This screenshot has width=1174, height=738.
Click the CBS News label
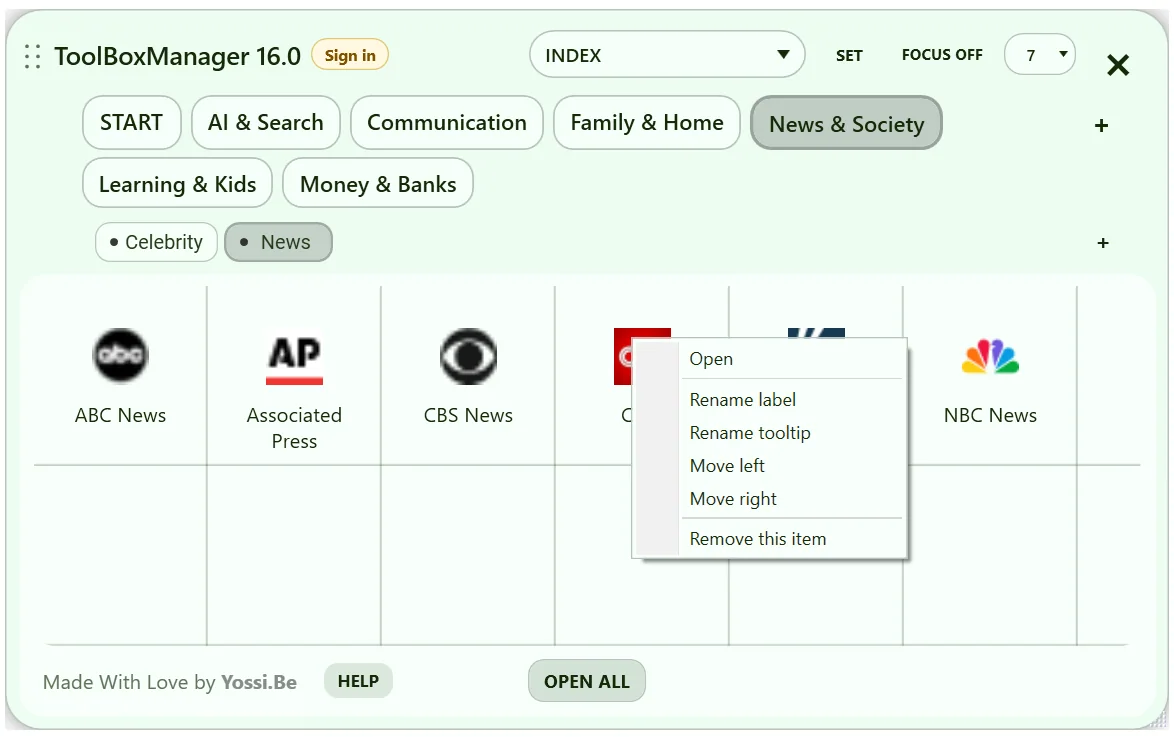pos(469,415)
